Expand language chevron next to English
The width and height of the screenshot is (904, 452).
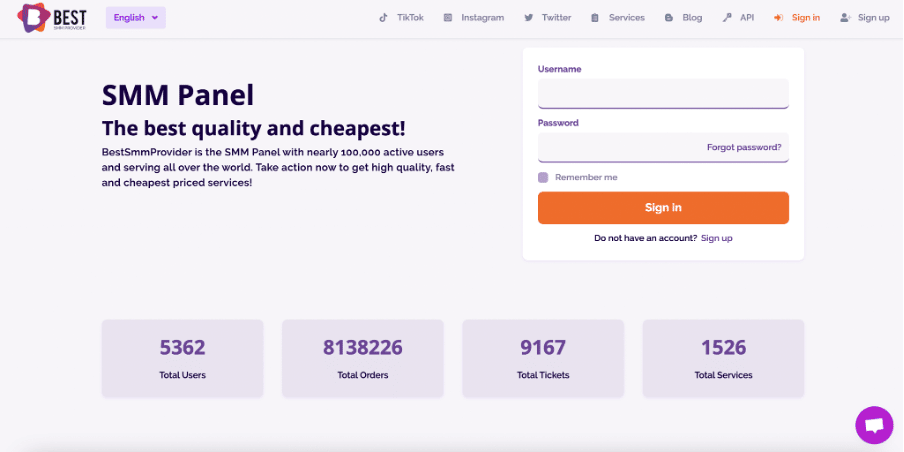click(155, 18)
